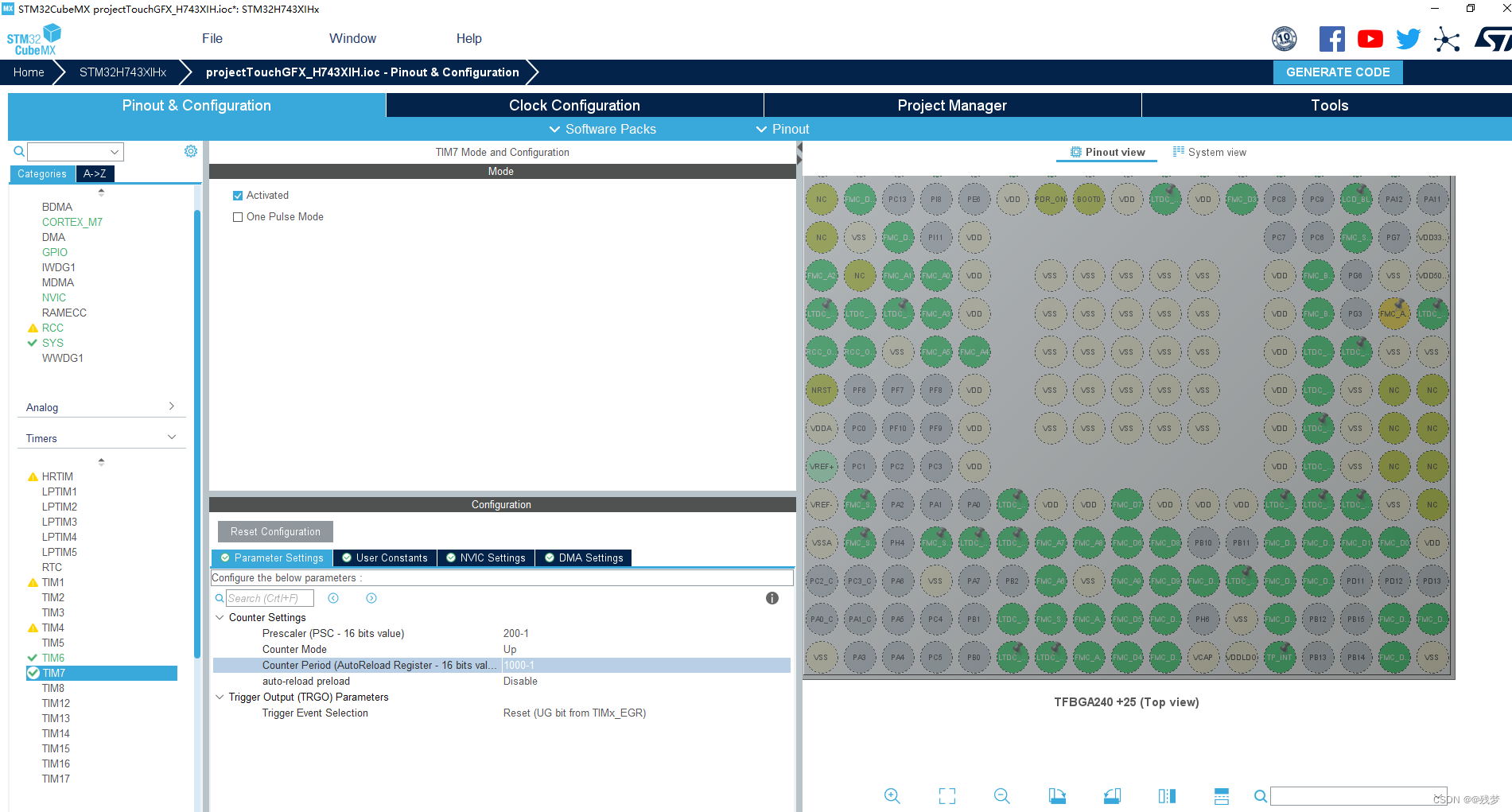Rotate chip clockwise icon
The width and height of the screenshot is (1512, 812).
click(x=1057, y=795)
